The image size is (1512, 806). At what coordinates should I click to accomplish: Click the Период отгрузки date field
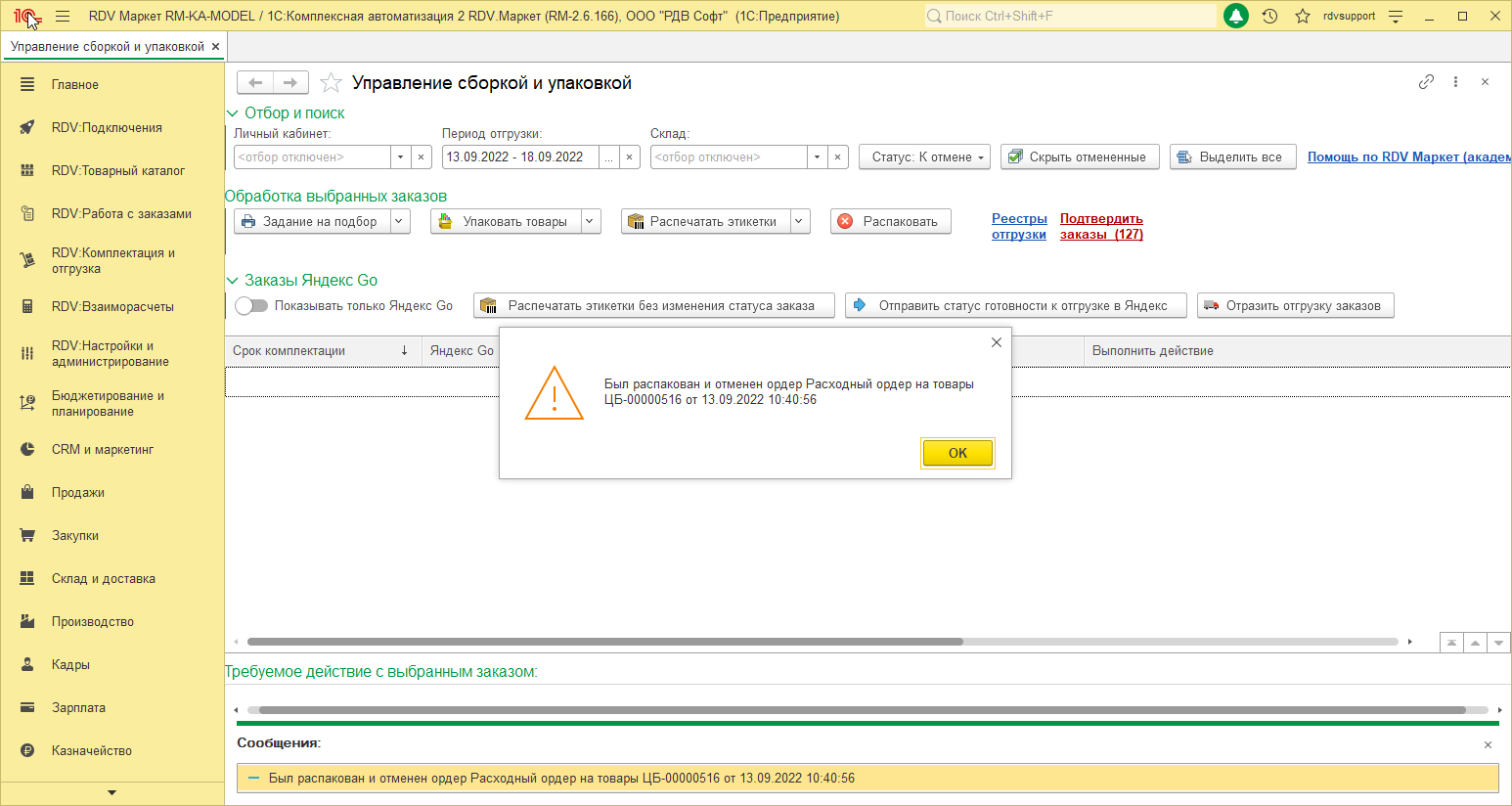click(520, 157)
